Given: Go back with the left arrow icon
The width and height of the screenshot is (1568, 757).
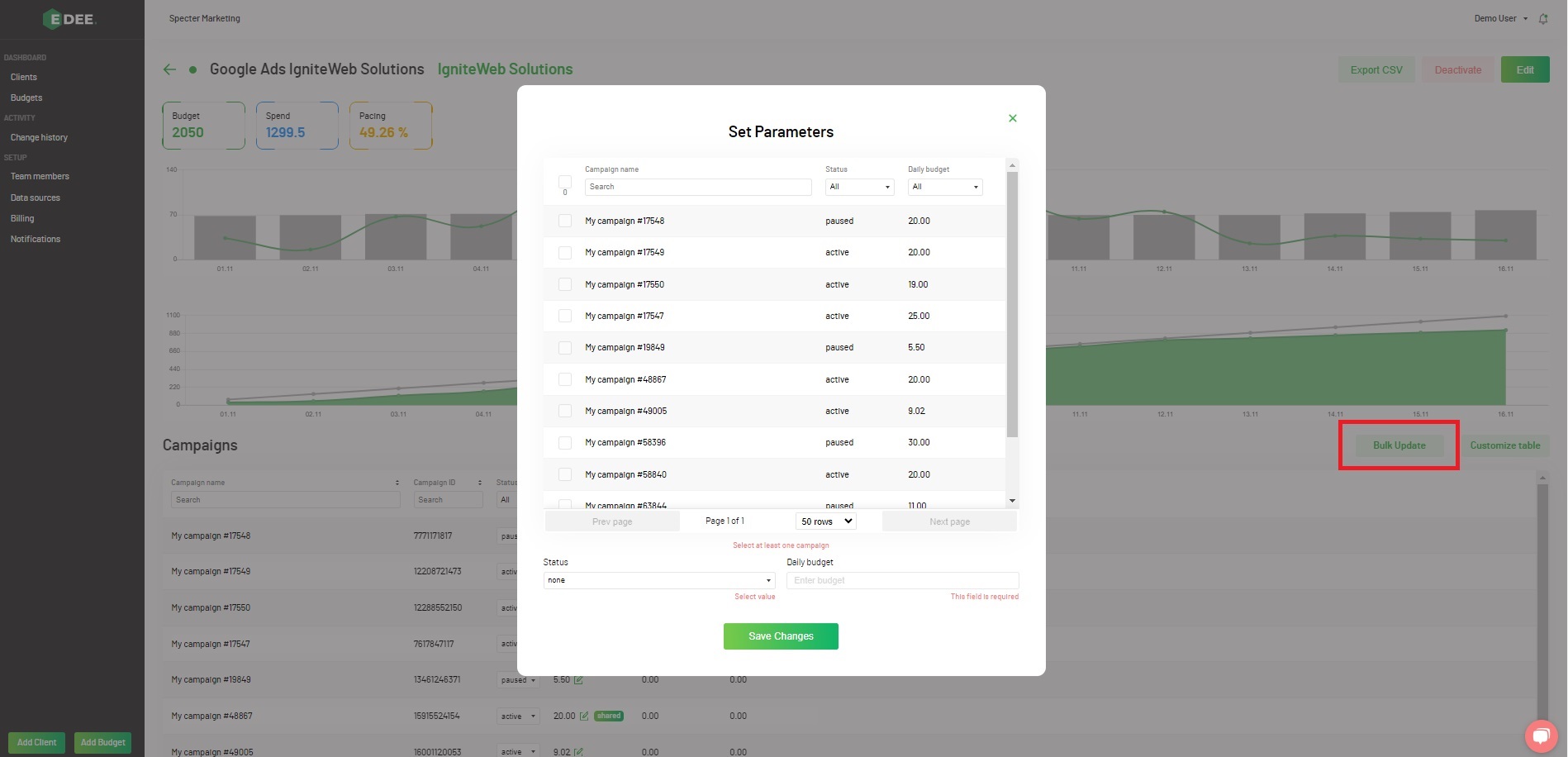Looking at the screenshot, I should 169,69.
